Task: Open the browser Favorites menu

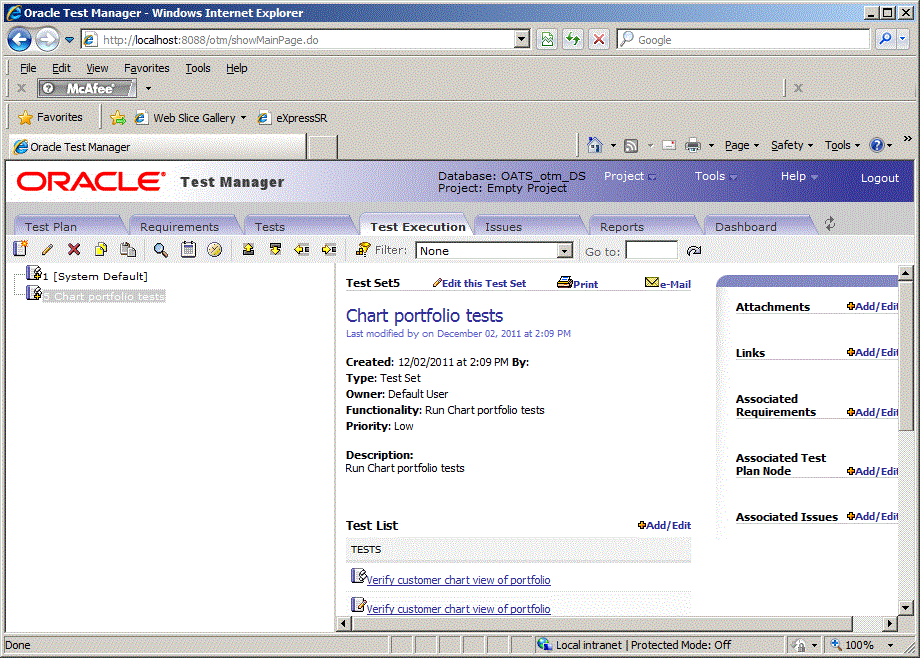Action: (x=146, y=68)
